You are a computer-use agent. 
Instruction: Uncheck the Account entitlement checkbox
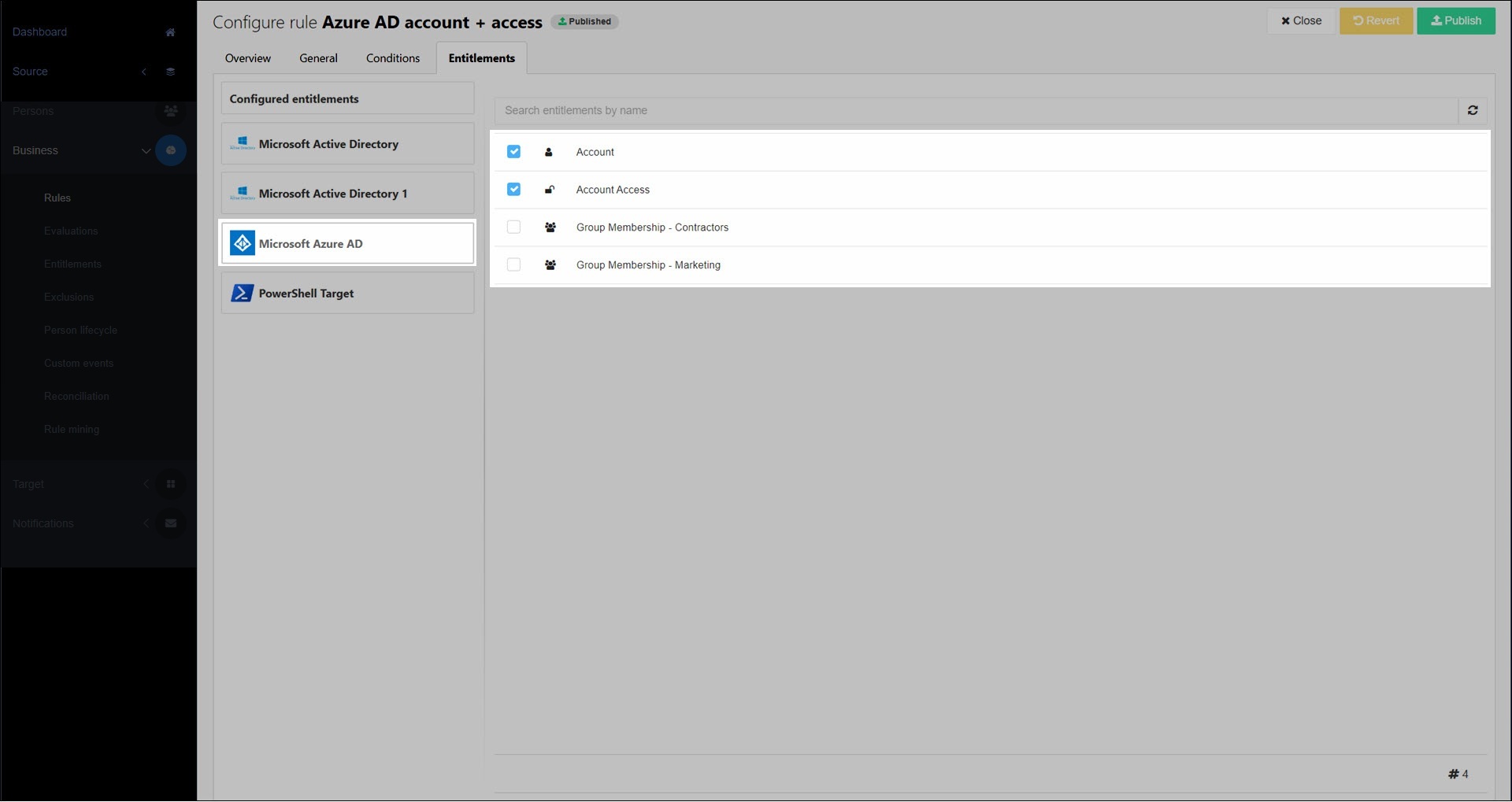click(513, 152)
